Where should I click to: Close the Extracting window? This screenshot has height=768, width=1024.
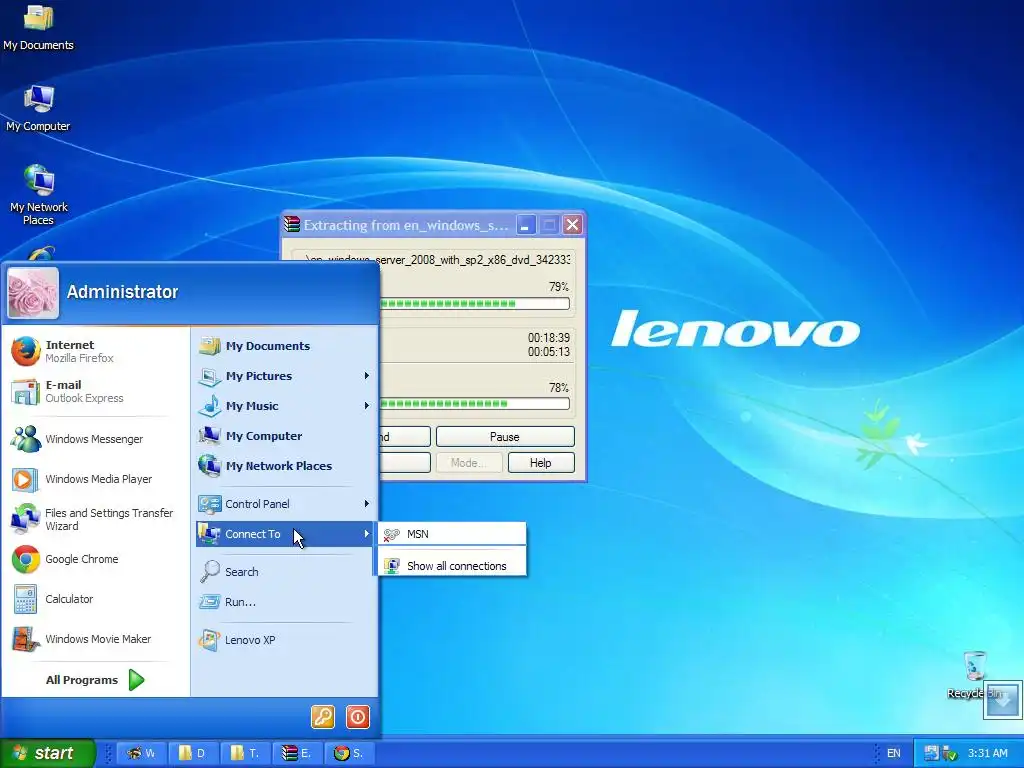(x=572, y=225)
